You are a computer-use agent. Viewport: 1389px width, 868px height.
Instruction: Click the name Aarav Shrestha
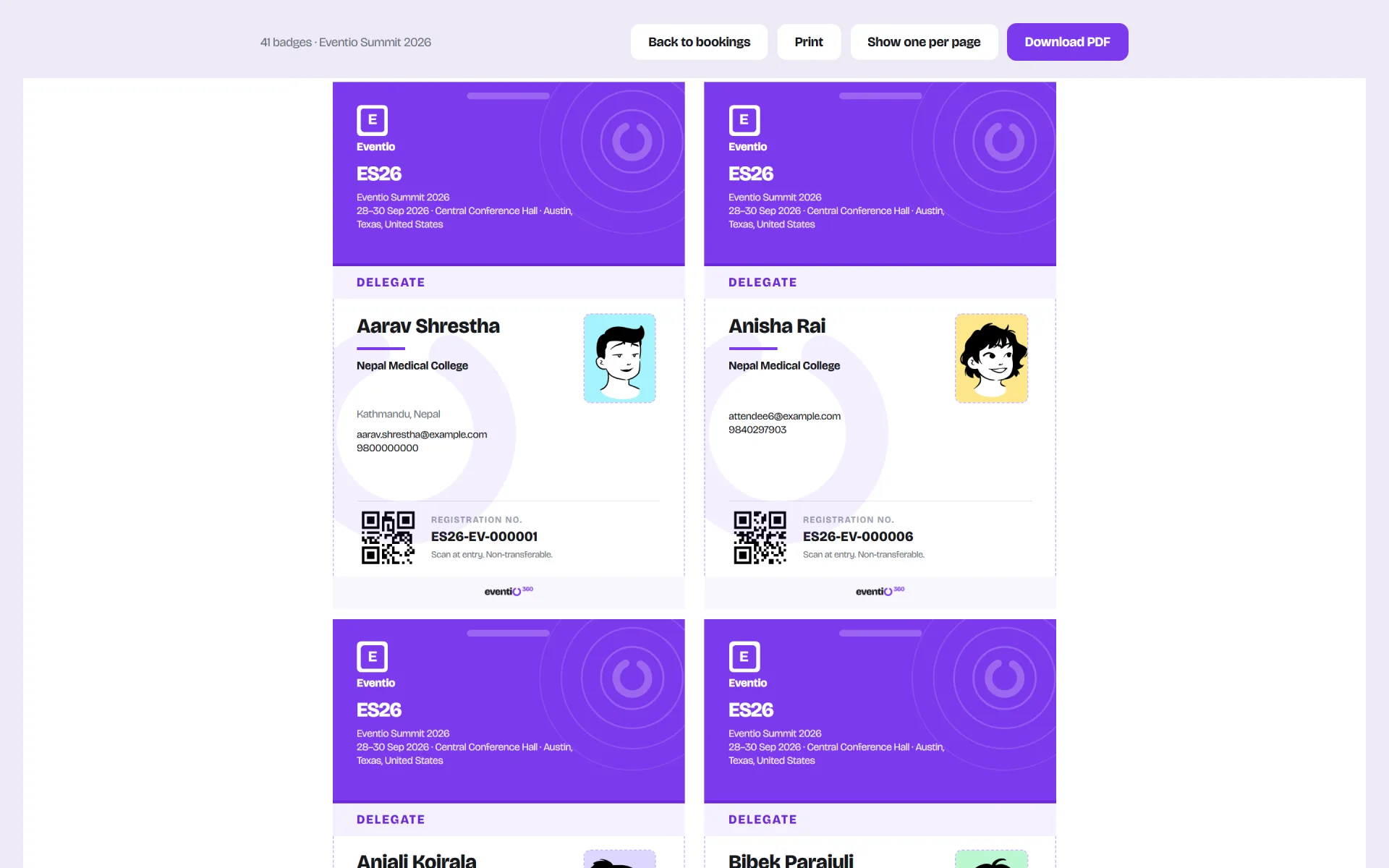pyautogui.click(x=428, y=326)
